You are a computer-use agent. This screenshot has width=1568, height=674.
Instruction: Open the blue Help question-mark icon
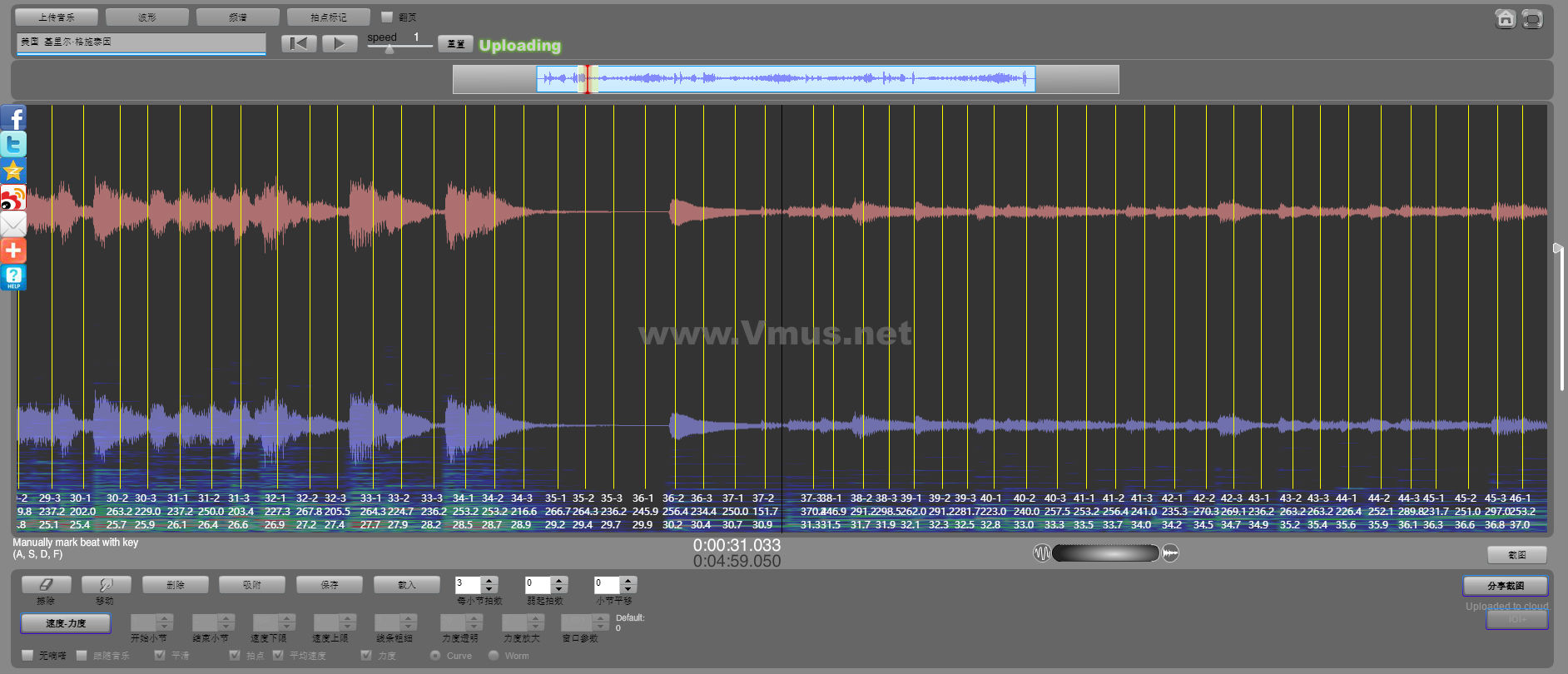[13, 277]
